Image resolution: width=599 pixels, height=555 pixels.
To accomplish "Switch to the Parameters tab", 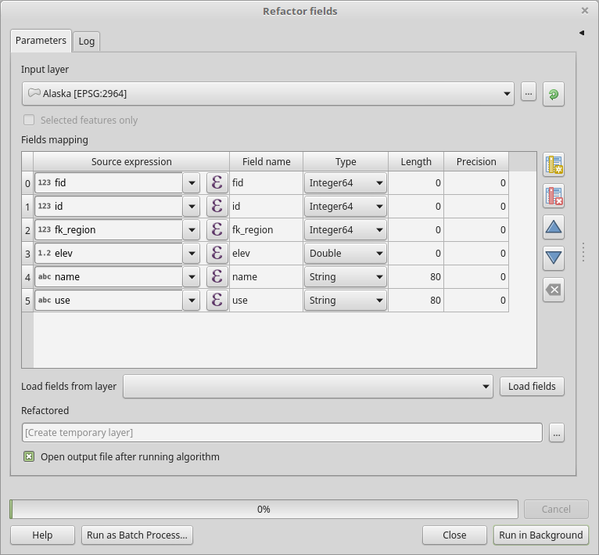I will coord(41,40).
